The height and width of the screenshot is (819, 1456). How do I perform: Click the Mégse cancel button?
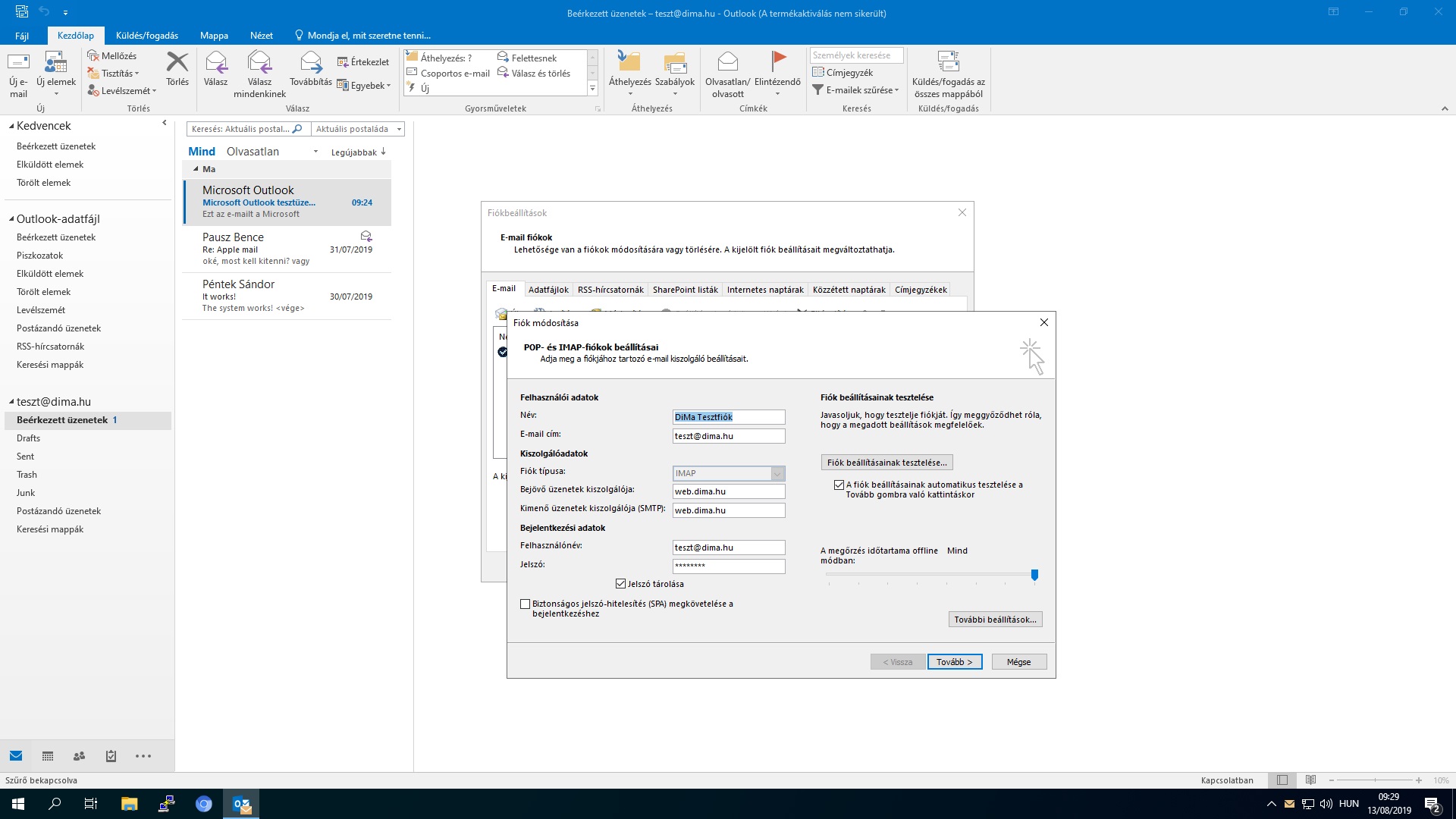(x=1018, y=662)
